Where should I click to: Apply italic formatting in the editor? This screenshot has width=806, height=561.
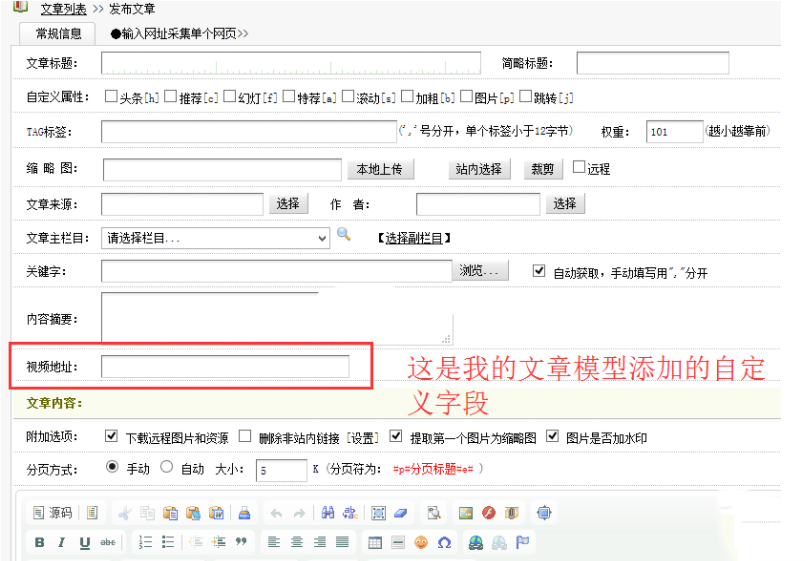[x=61, y=542]
